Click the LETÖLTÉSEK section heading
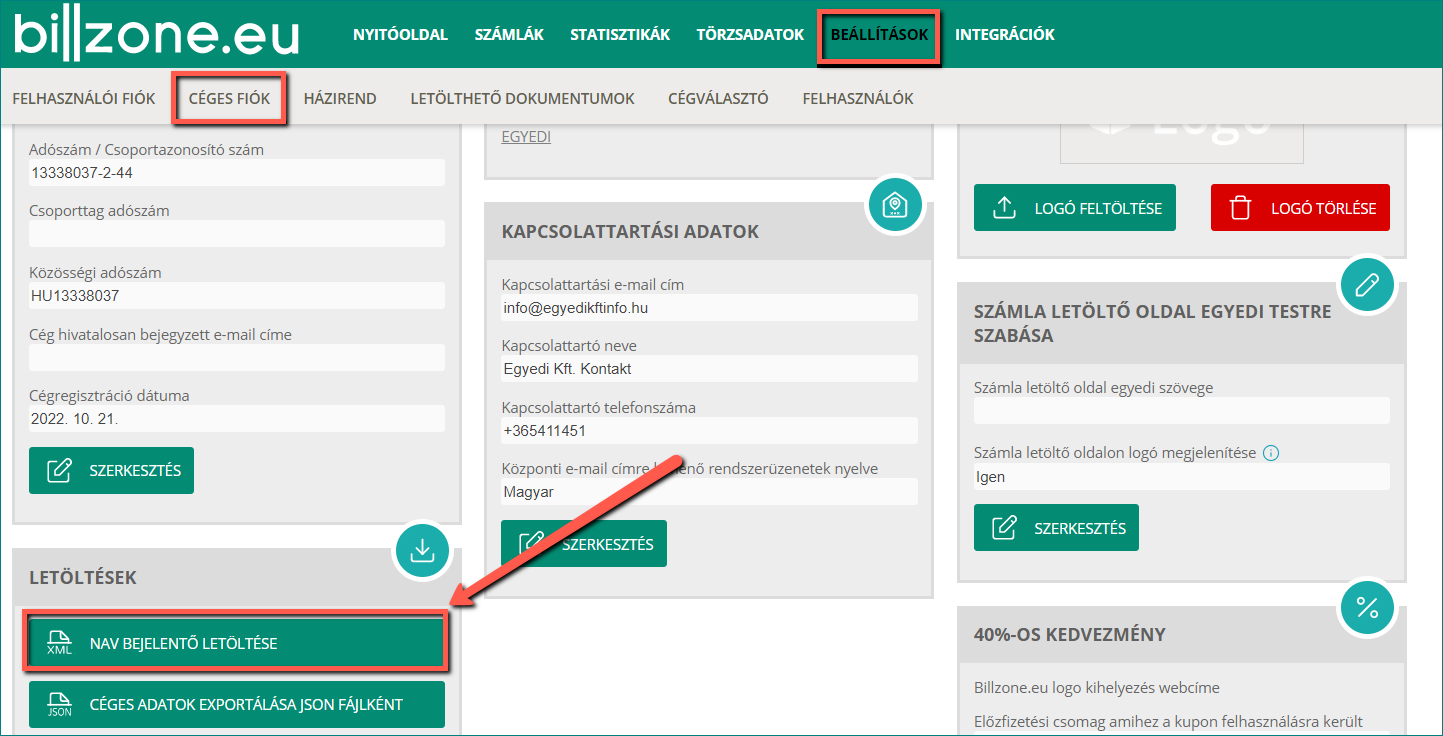This screenshot has width=1443, height=736. pyautogui.click(x=83, y=578)
